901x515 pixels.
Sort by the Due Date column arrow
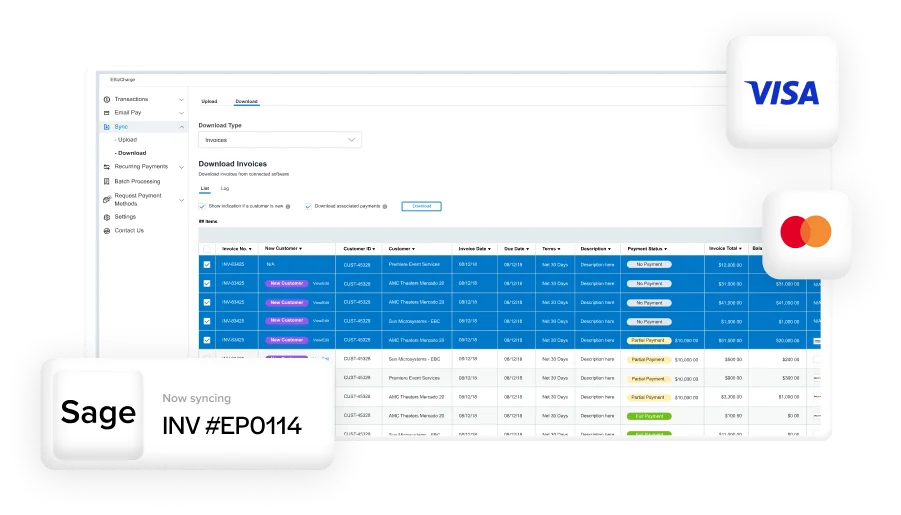pyautogui.click(x=527, y=249)
